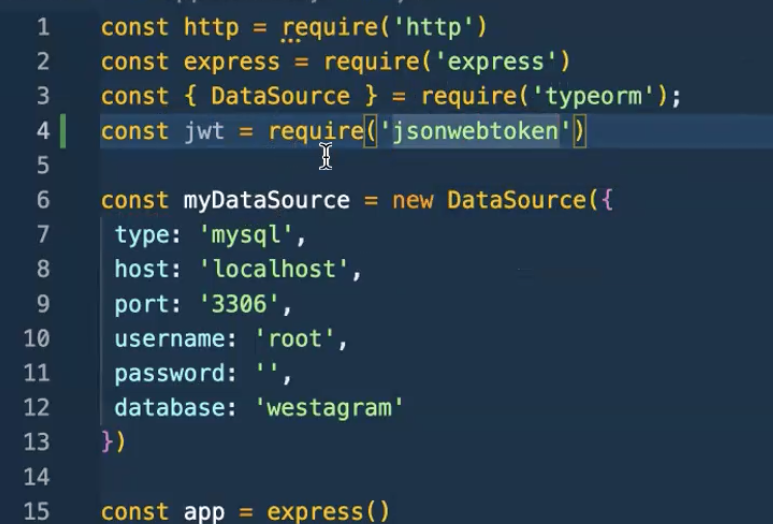773x524 pixels.
Task: Click line number 4 in gutter
Action: 43,131
